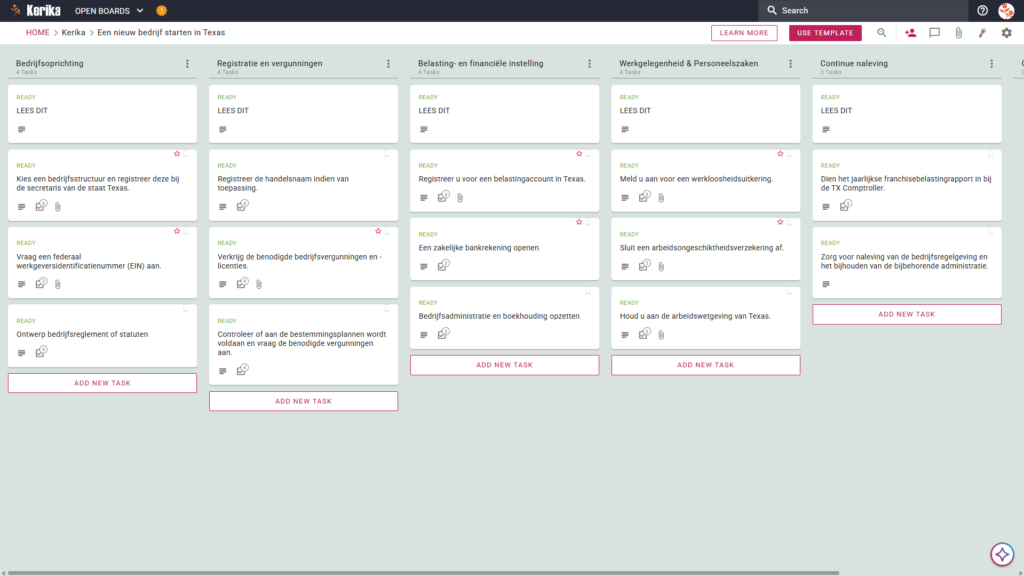The image size is (1024, 576).
Task: Open the highlight pin icon in the board toolbar
Action: click(x=982, y=33)
